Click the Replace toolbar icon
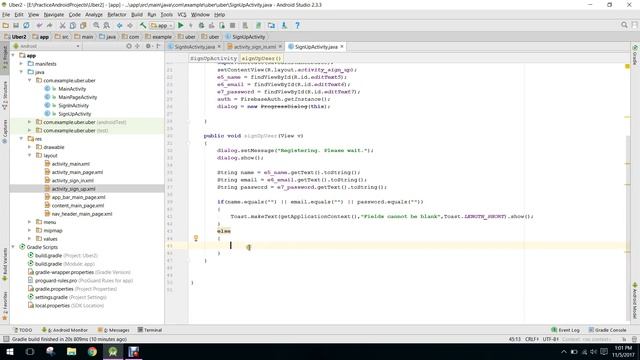Viewport: 640px width, 360px height. pyautogui.click(x=107, y=25)
